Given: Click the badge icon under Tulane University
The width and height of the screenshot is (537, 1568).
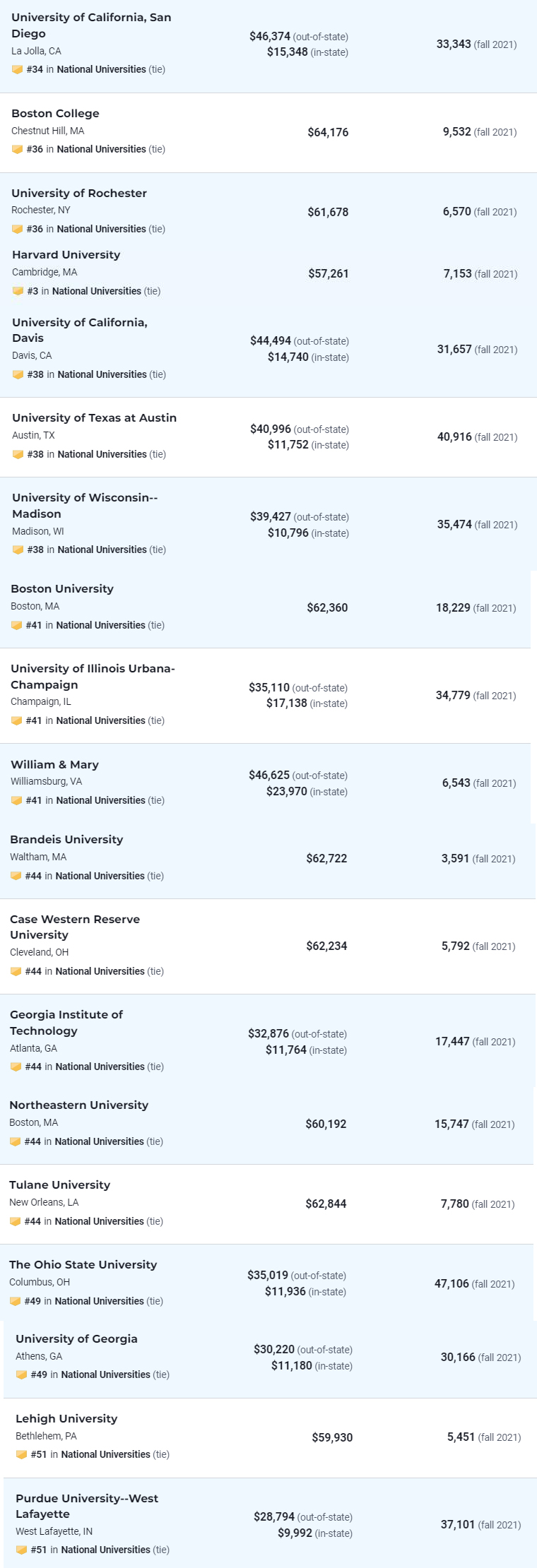Looking at the screenshot, I should (x=15, y=1221).
